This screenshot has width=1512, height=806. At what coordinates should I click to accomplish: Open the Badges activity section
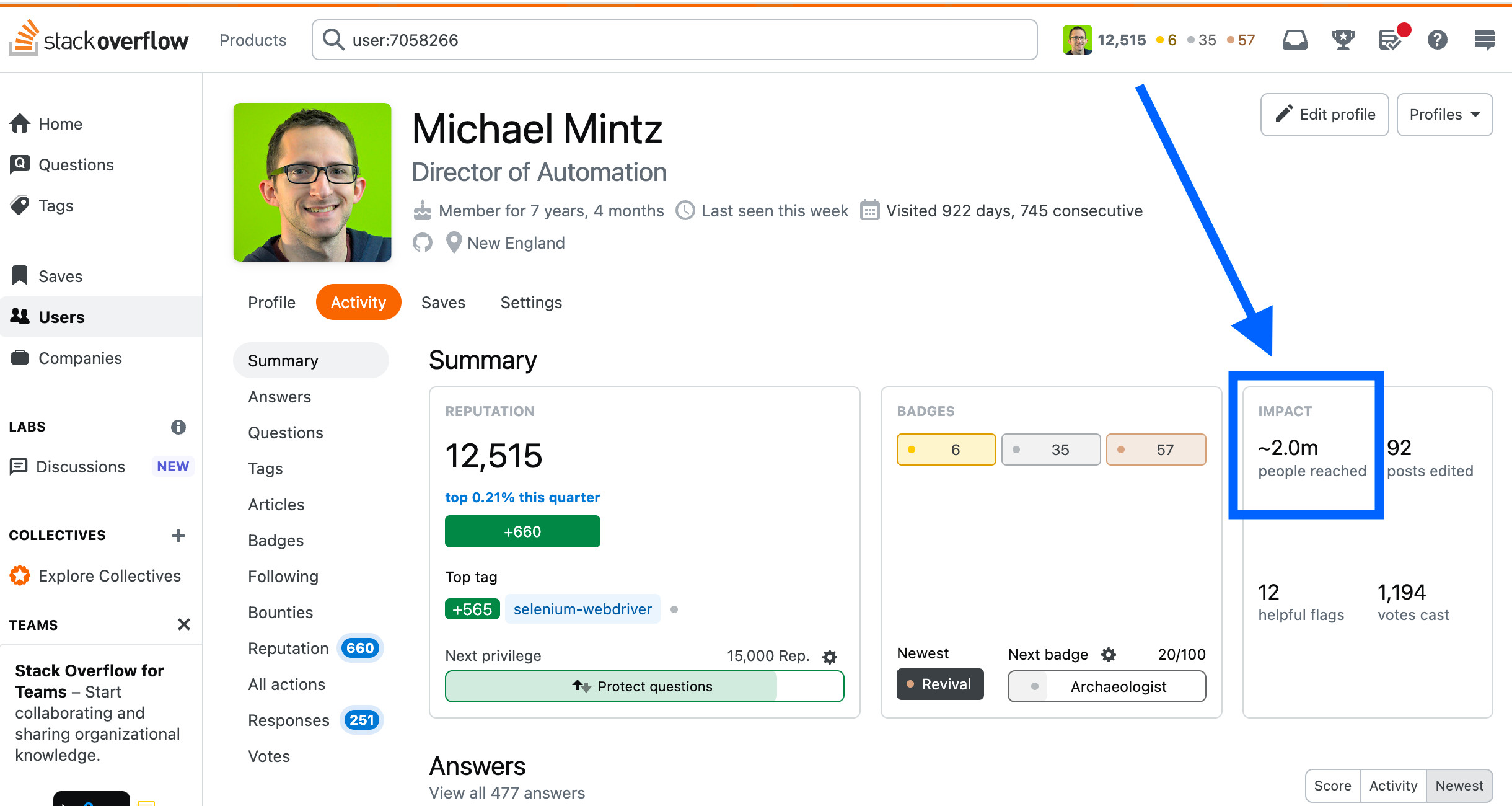(x=276, y=541)
